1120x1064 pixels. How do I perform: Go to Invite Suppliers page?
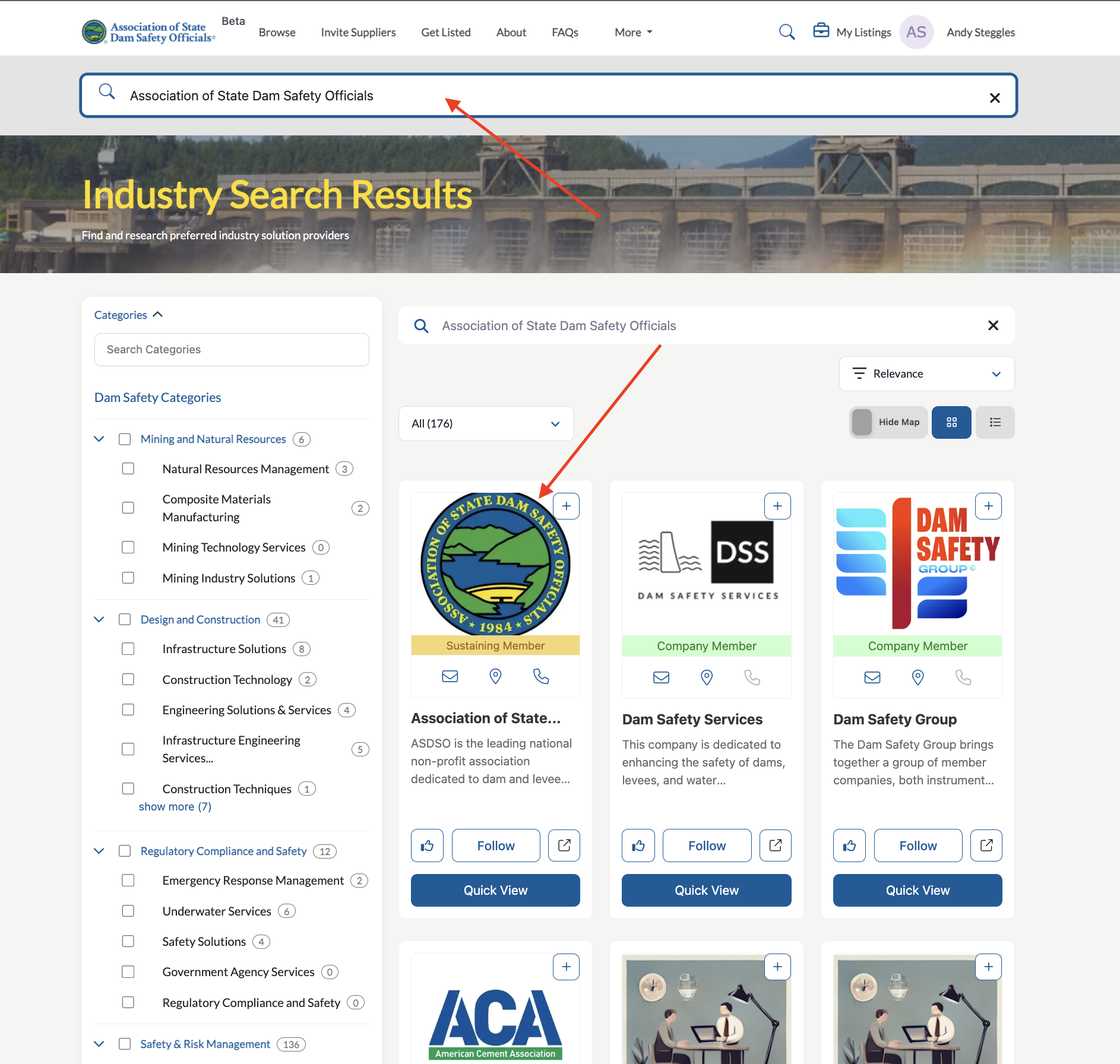(358, 33)
